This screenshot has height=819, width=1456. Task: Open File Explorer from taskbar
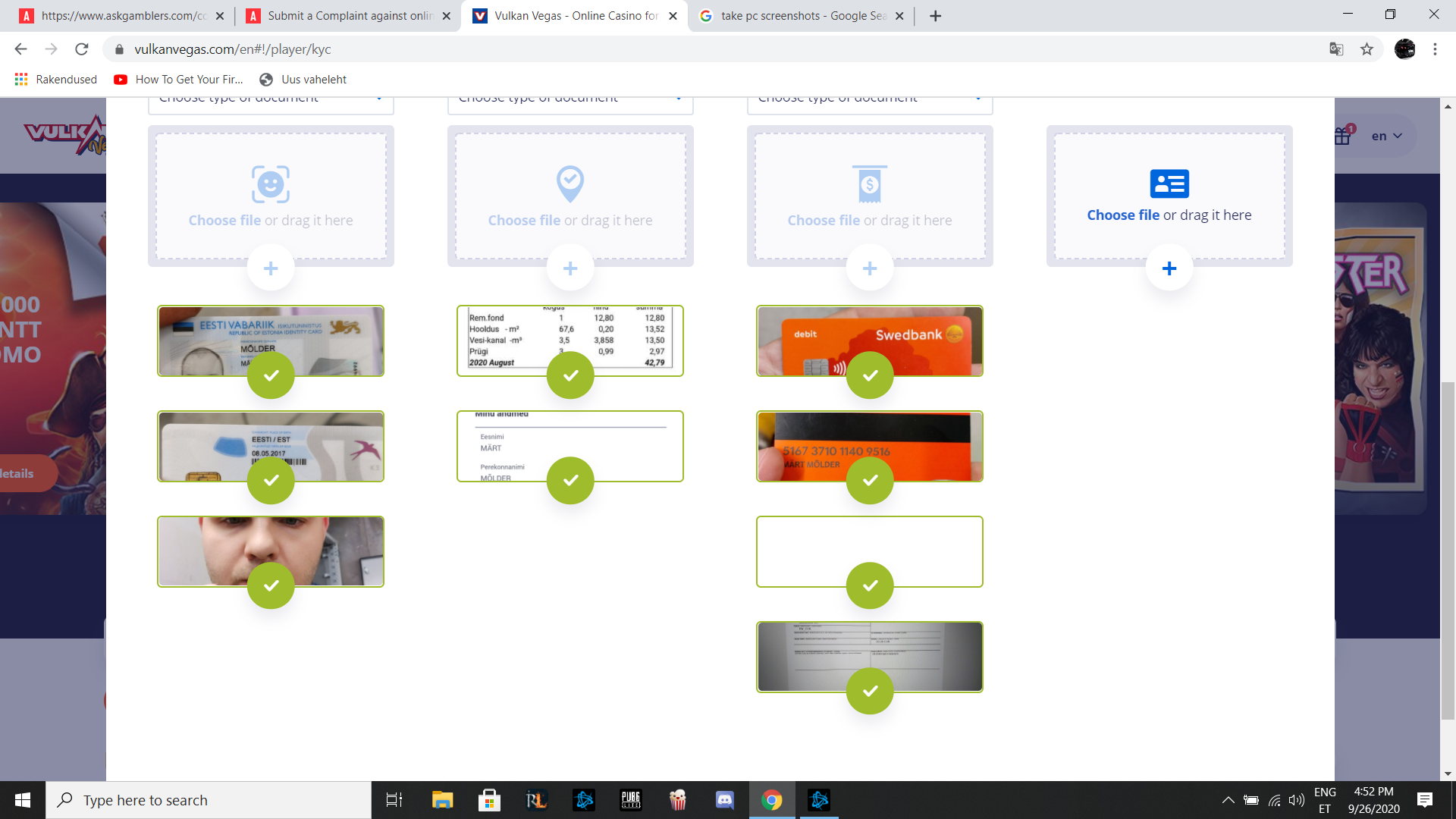click(x=442, y=800)
